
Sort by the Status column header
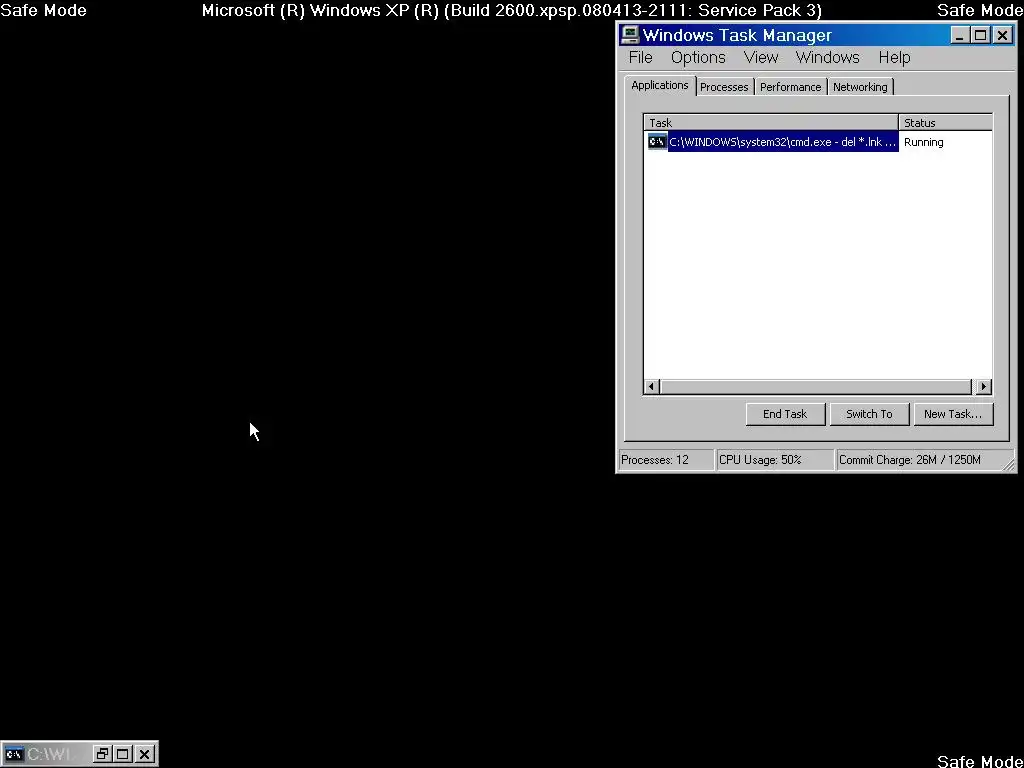click(946, 123)
